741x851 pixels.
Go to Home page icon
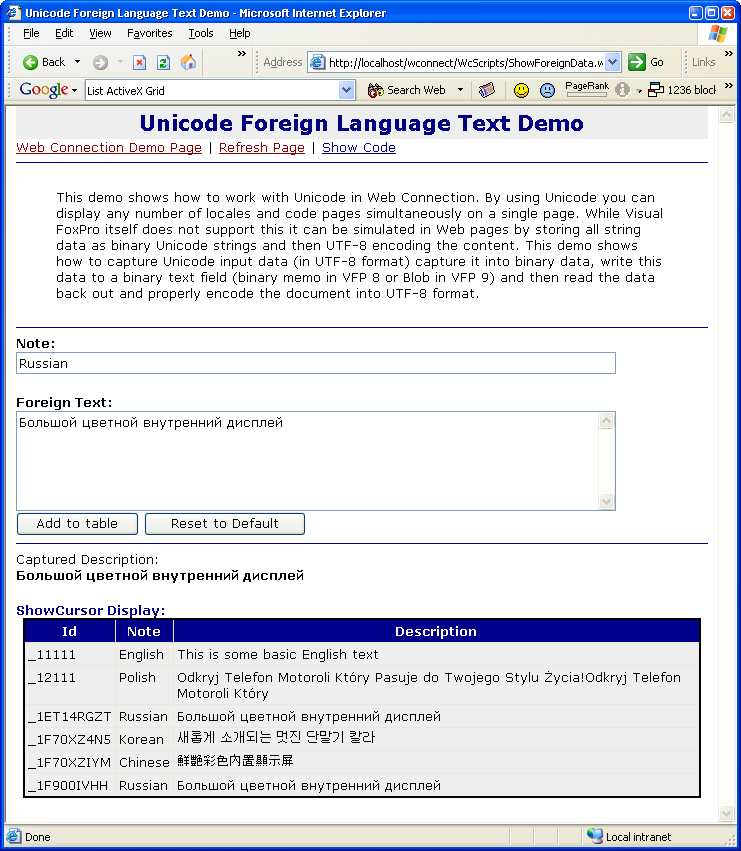click(188, 62)
